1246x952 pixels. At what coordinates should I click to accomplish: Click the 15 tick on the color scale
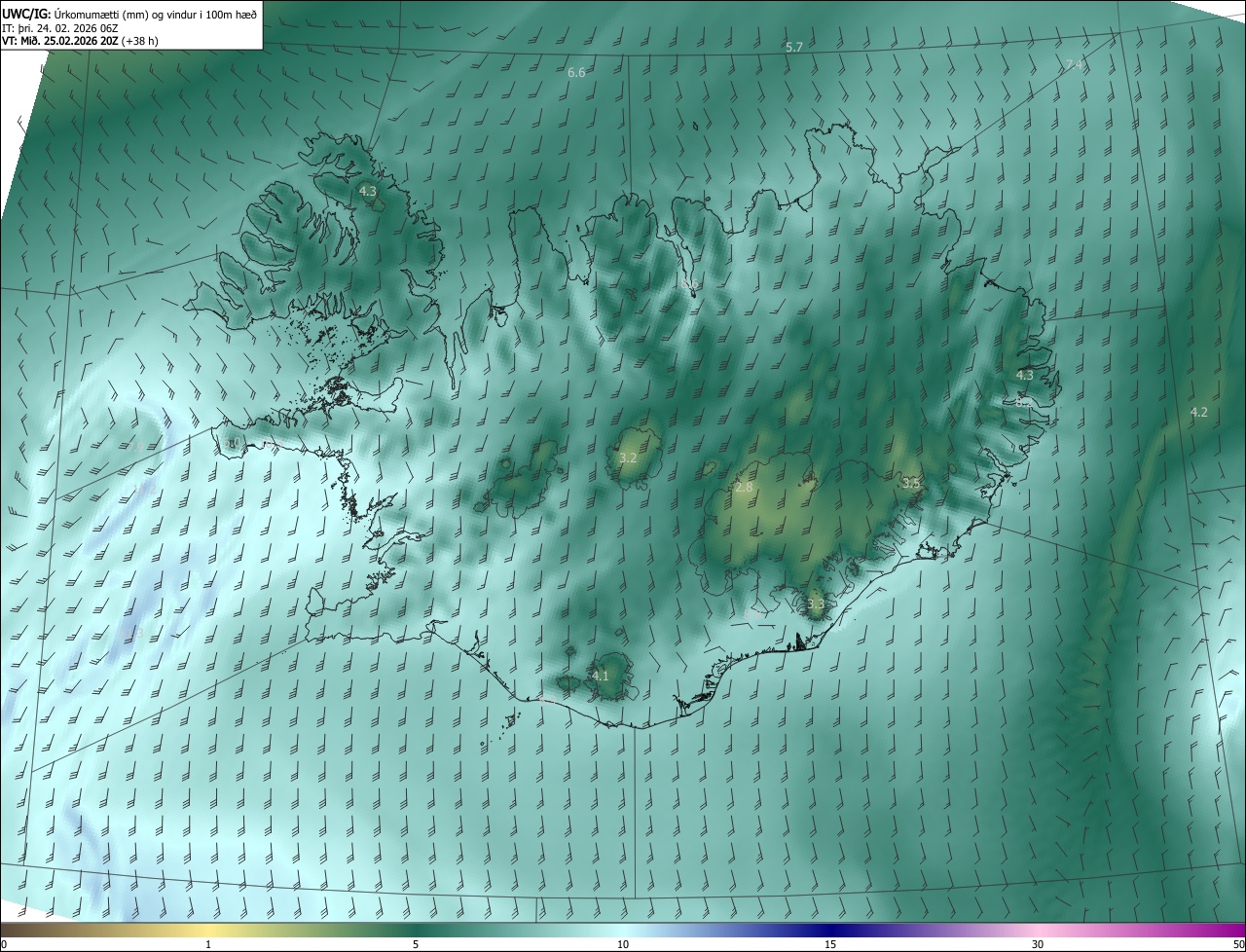830,944
